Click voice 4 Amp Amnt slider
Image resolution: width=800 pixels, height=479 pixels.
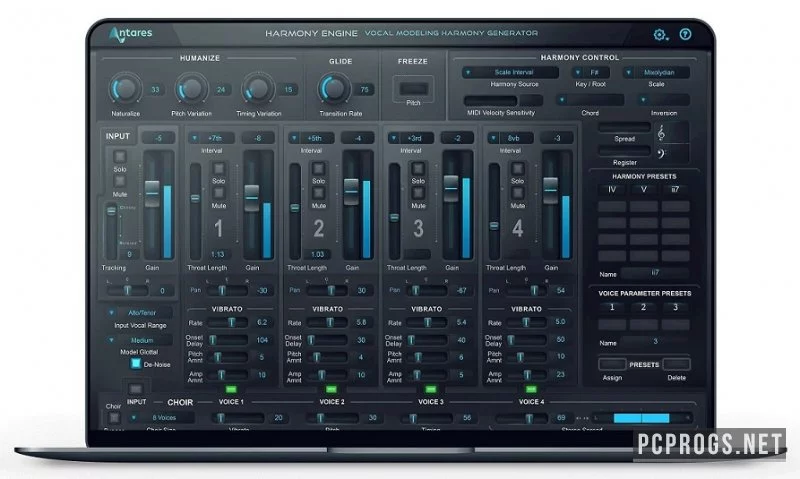pyautogui.click(x=526, y=375)
